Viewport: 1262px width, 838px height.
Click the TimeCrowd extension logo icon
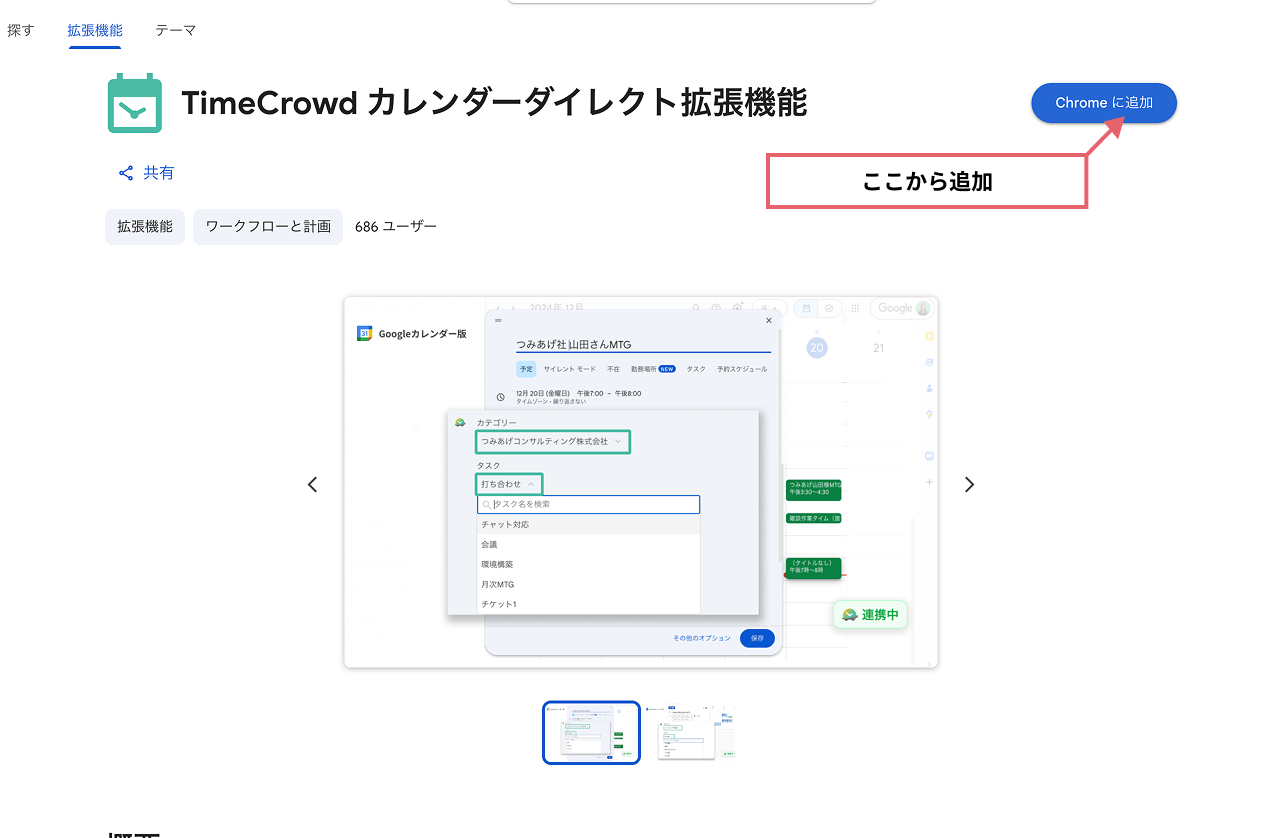(134, 103)
